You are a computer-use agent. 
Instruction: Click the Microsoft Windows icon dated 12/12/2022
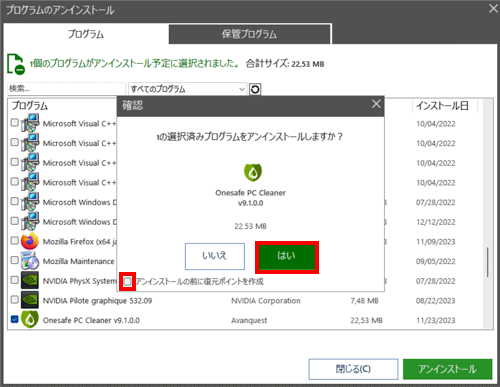coord(30,221)
